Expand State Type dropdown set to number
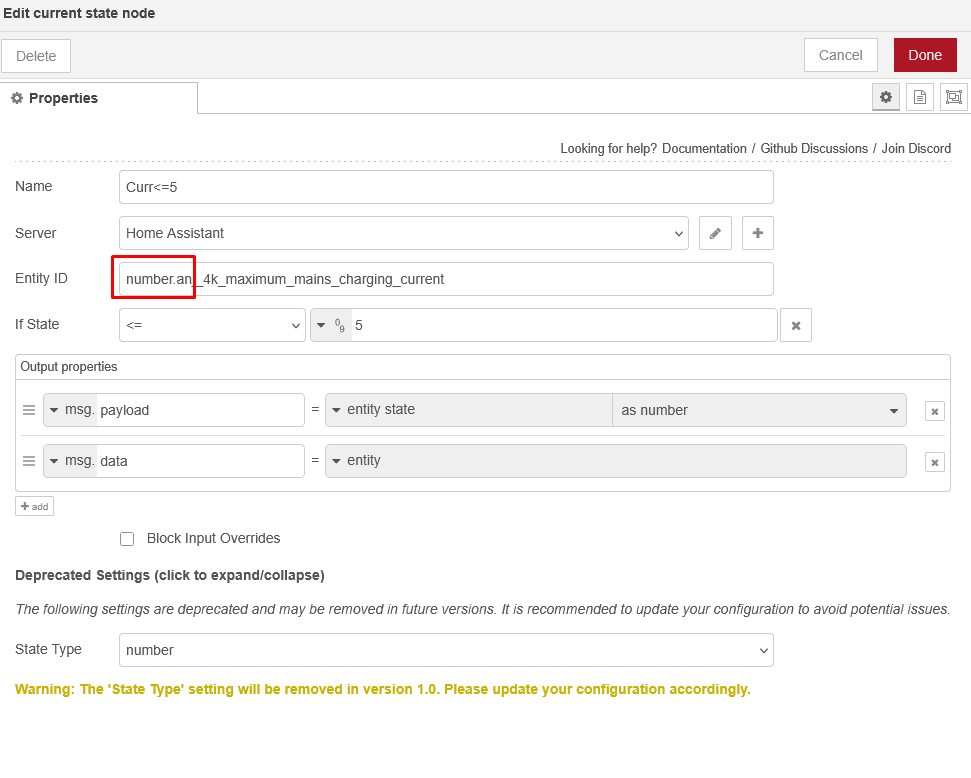Image resolution: width=971 pixels, height=778 pixels. point(446,650)
